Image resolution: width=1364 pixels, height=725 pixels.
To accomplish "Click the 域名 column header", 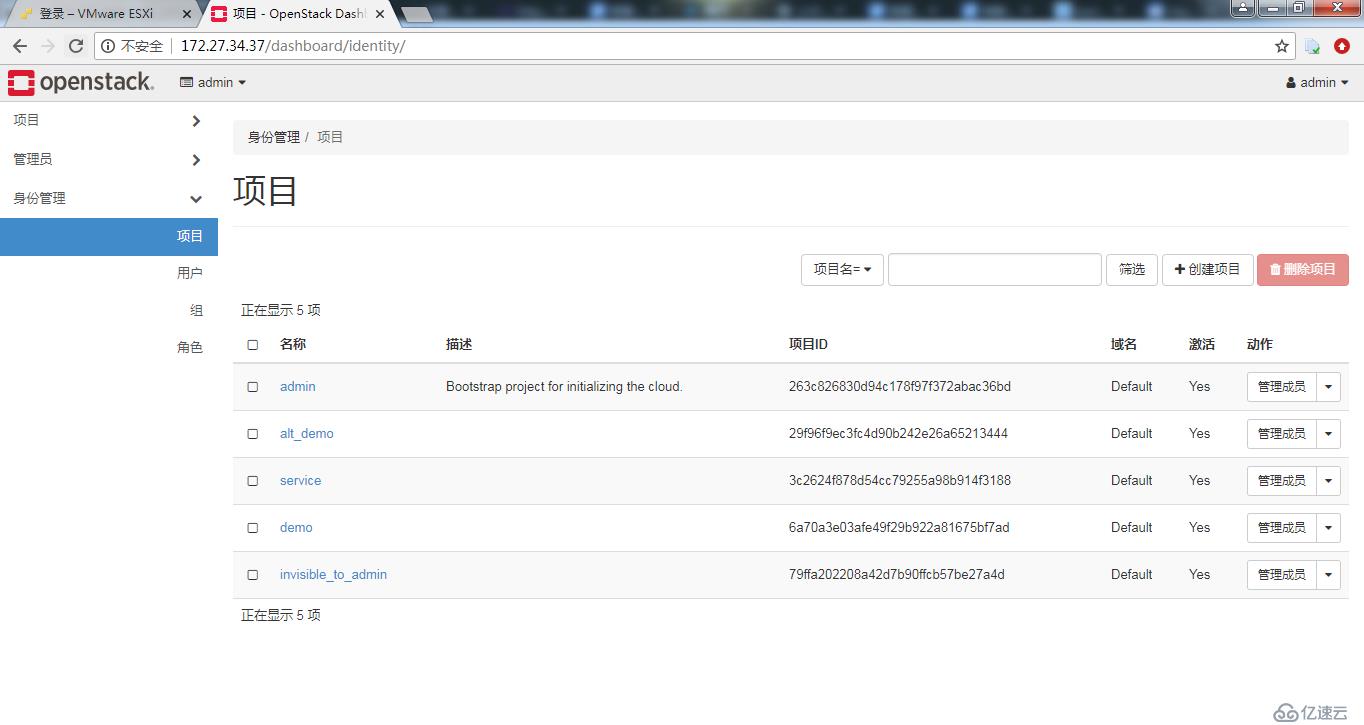I will (1124, 344).
